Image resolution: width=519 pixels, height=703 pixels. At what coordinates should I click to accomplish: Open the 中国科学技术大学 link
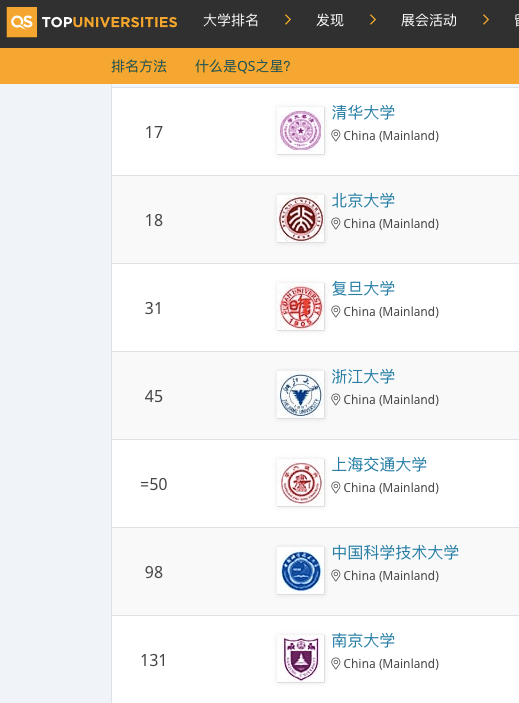(395, 552)
